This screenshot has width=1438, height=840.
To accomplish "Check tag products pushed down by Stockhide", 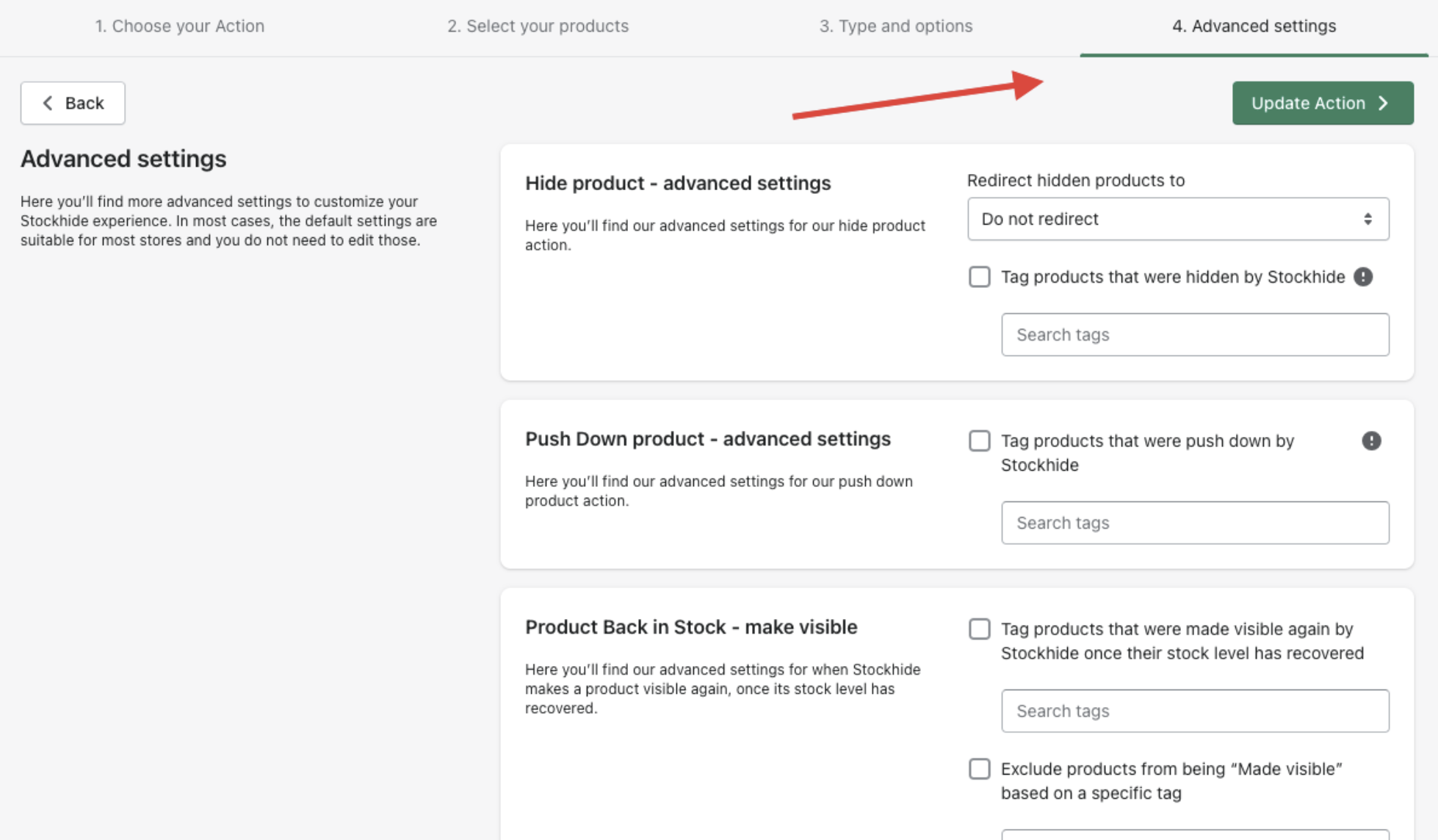I will [979, 441].
